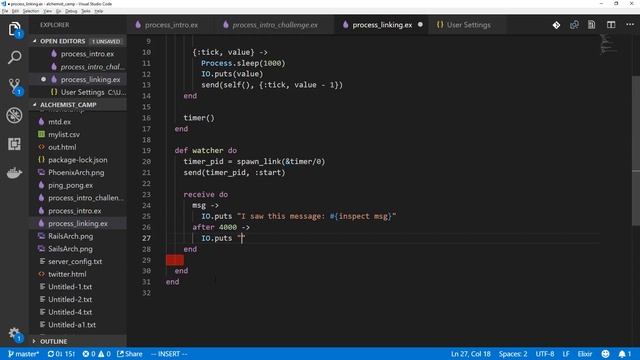Viewport: 640px width, 360px height.
Task: Open the Debug menu
Action: pos(71,11)
